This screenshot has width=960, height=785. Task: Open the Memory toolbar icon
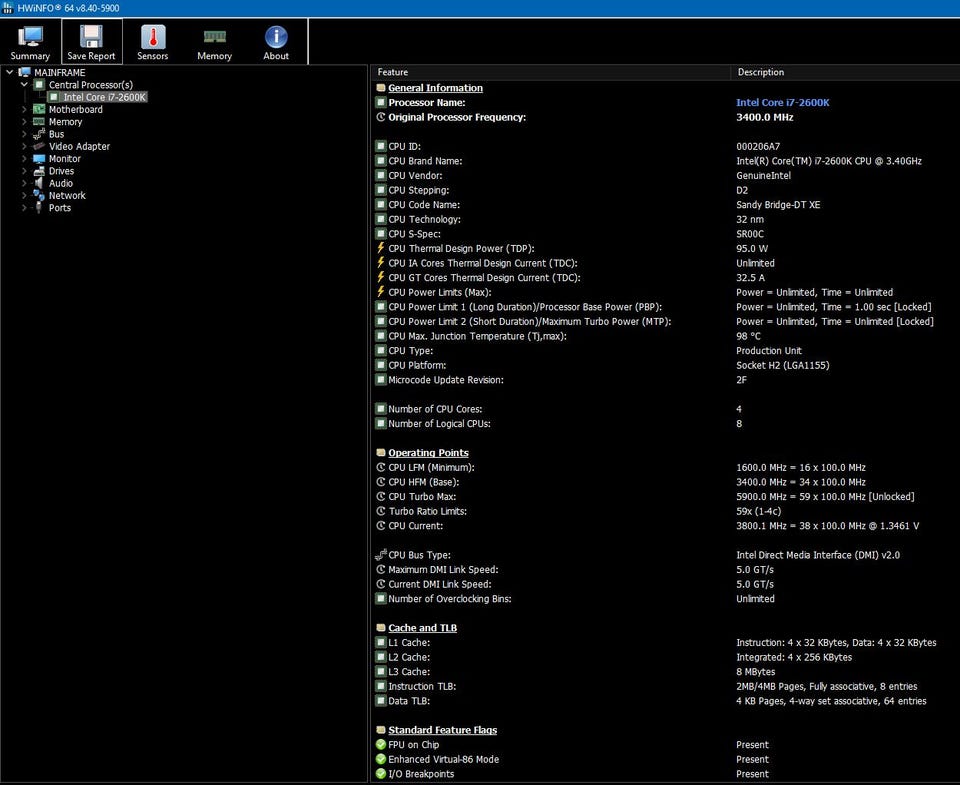tap(214, 37)
